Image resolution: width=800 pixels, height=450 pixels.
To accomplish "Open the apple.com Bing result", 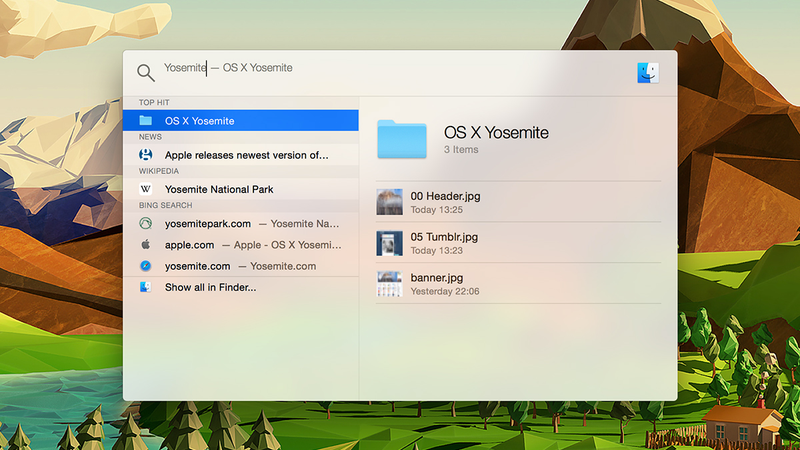I will (x=241, y=245).
